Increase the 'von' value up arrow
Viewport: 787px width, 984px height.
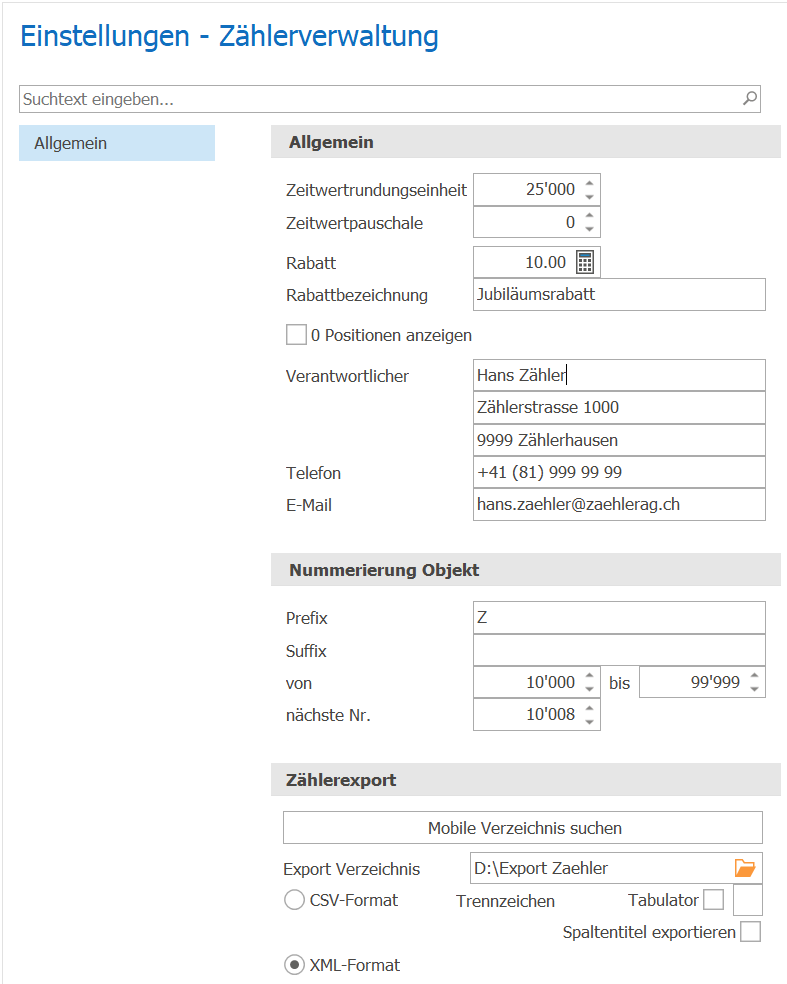(x=589, y=676)
